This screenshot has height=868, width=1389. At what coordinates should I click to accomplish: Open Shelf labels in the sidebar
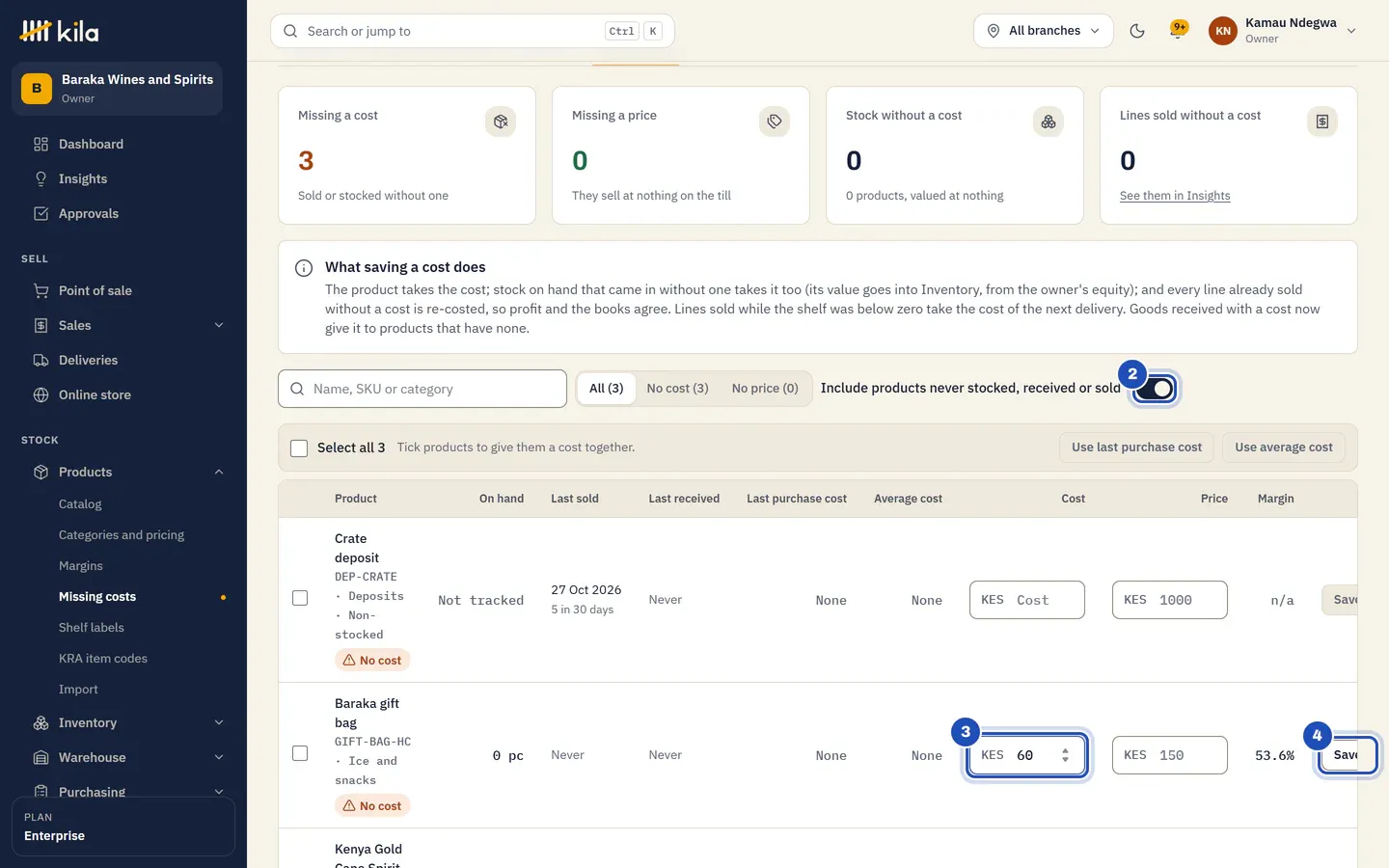92,628
